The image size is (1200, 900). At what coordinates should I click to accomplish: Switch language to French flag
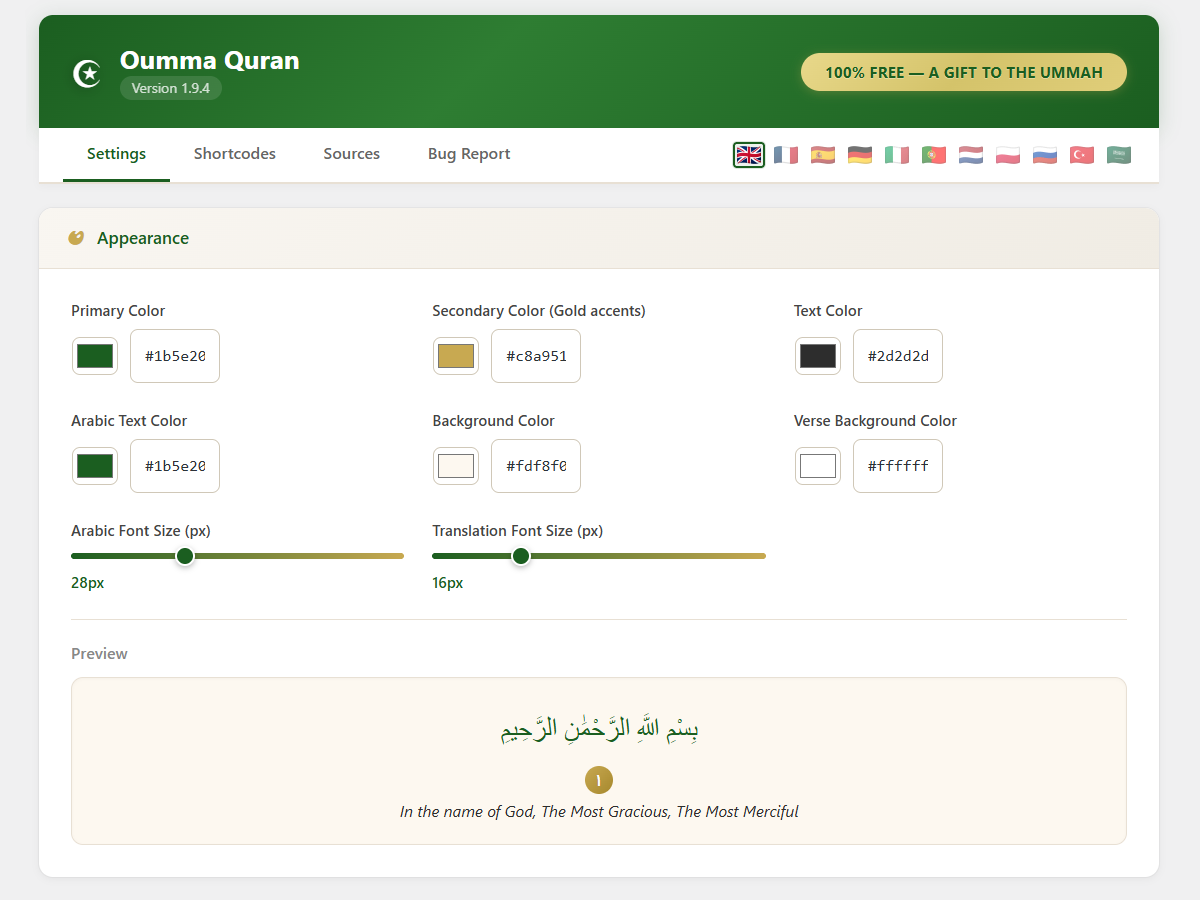(786, 155)
